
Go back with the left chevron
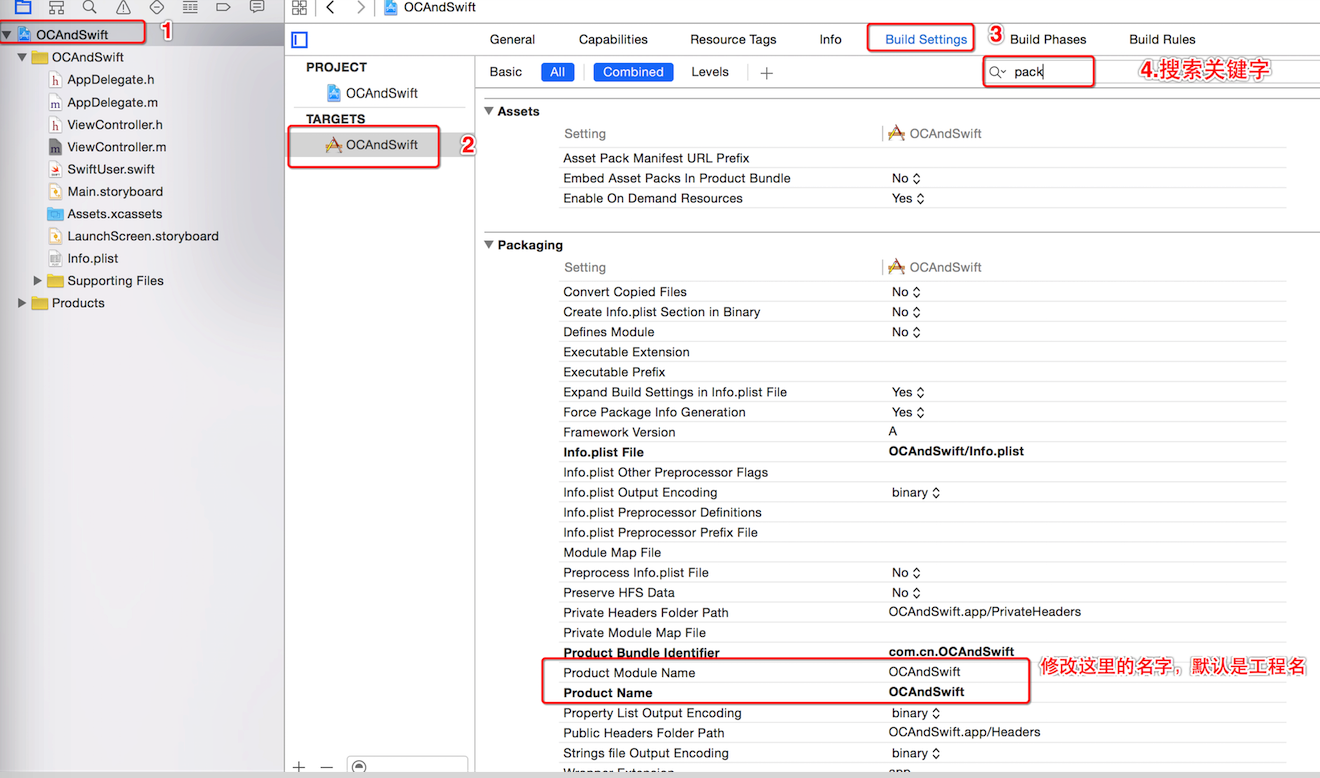tap(330, 8)
